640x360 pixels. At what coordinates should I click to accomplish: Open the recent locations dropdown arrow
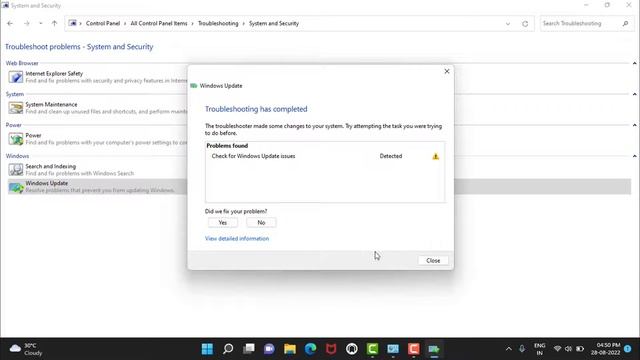40,24
